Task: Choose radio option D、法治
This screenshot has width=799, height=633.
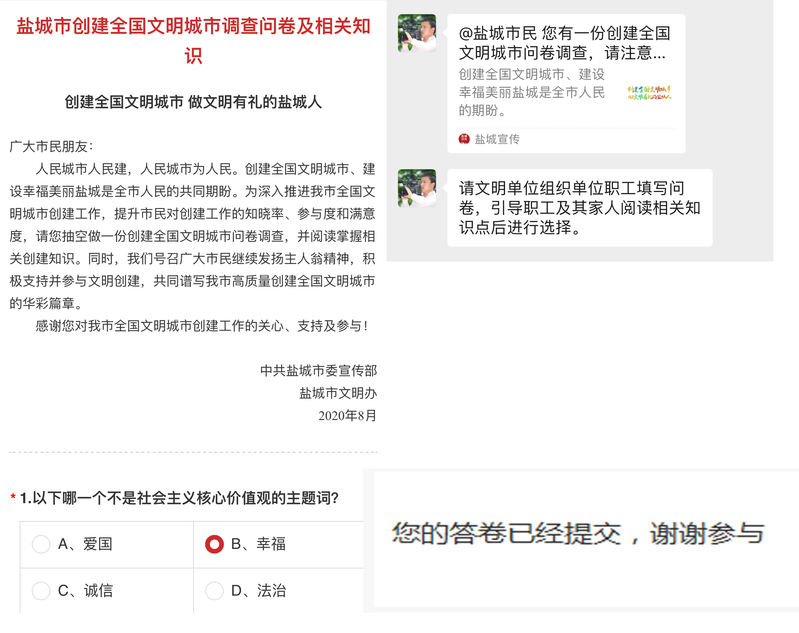Action: click(x=214, y=591)
